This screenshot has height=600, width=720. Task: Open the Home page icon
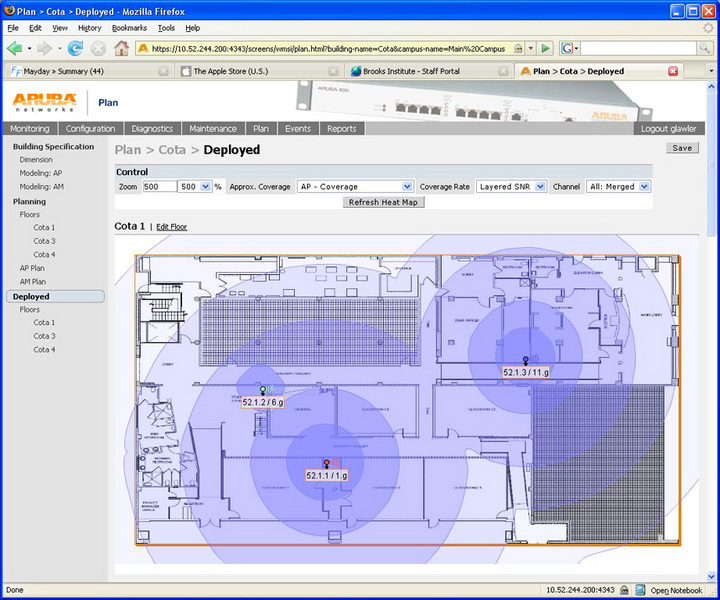tap(121, 48)
